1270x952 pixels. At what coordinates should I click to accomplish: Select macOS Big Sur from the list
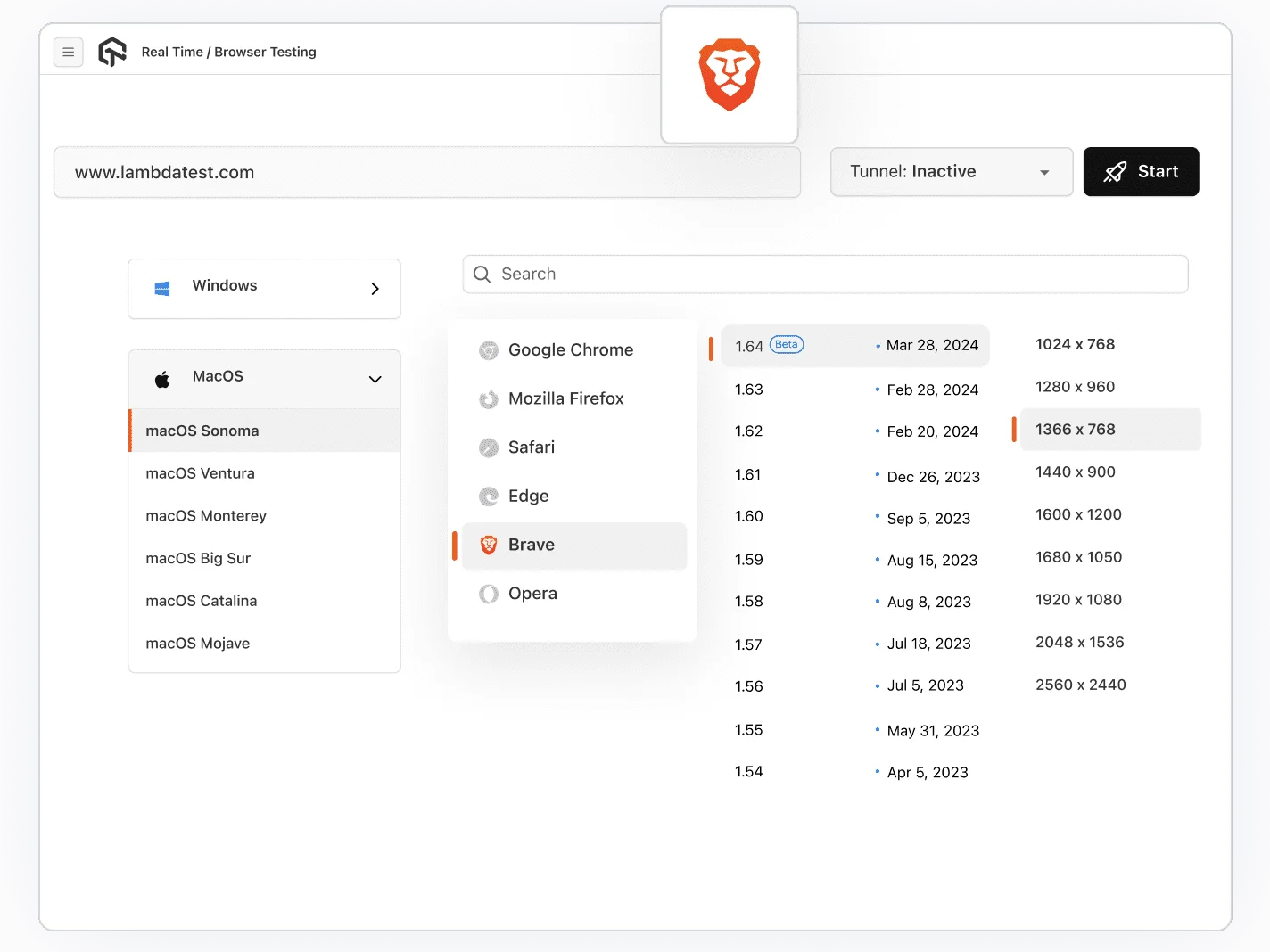[x=198, y=558]
